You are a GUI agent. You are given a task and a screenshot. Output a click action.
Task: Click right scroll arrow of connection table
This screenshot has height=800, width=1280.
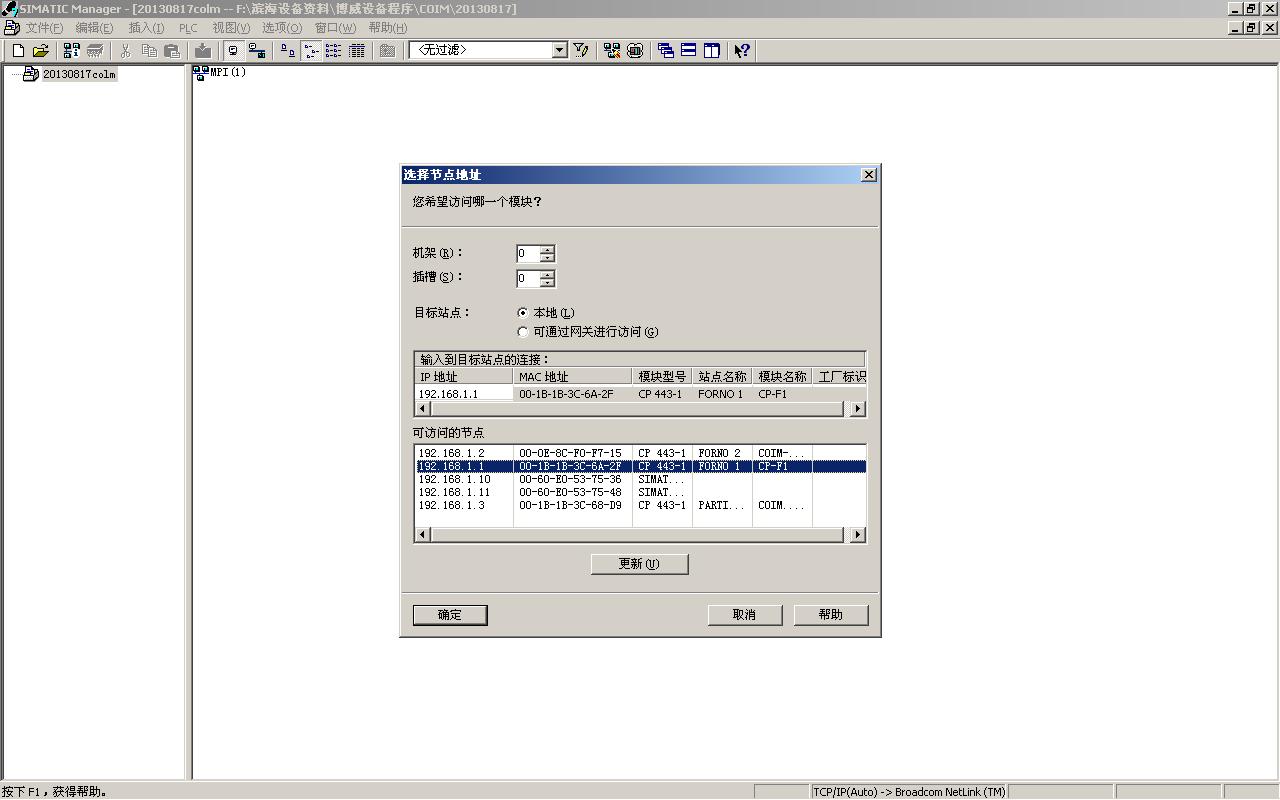(856, 409)
